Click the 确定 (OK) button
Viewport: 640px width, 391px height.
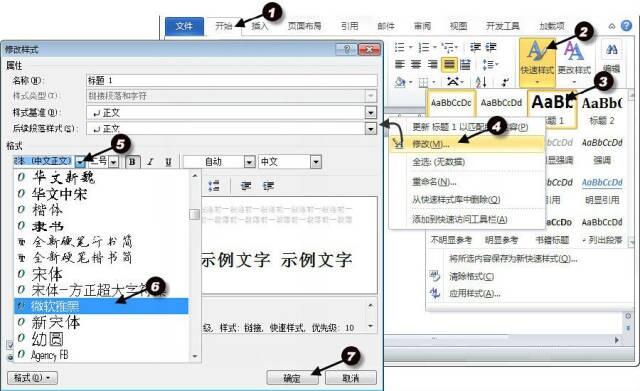292,378
